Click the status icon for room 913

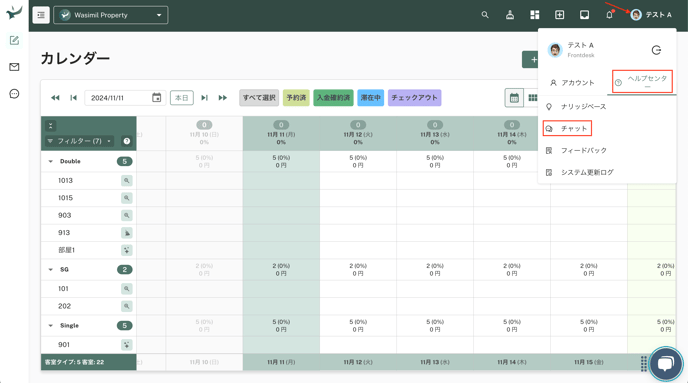(126, 233)
